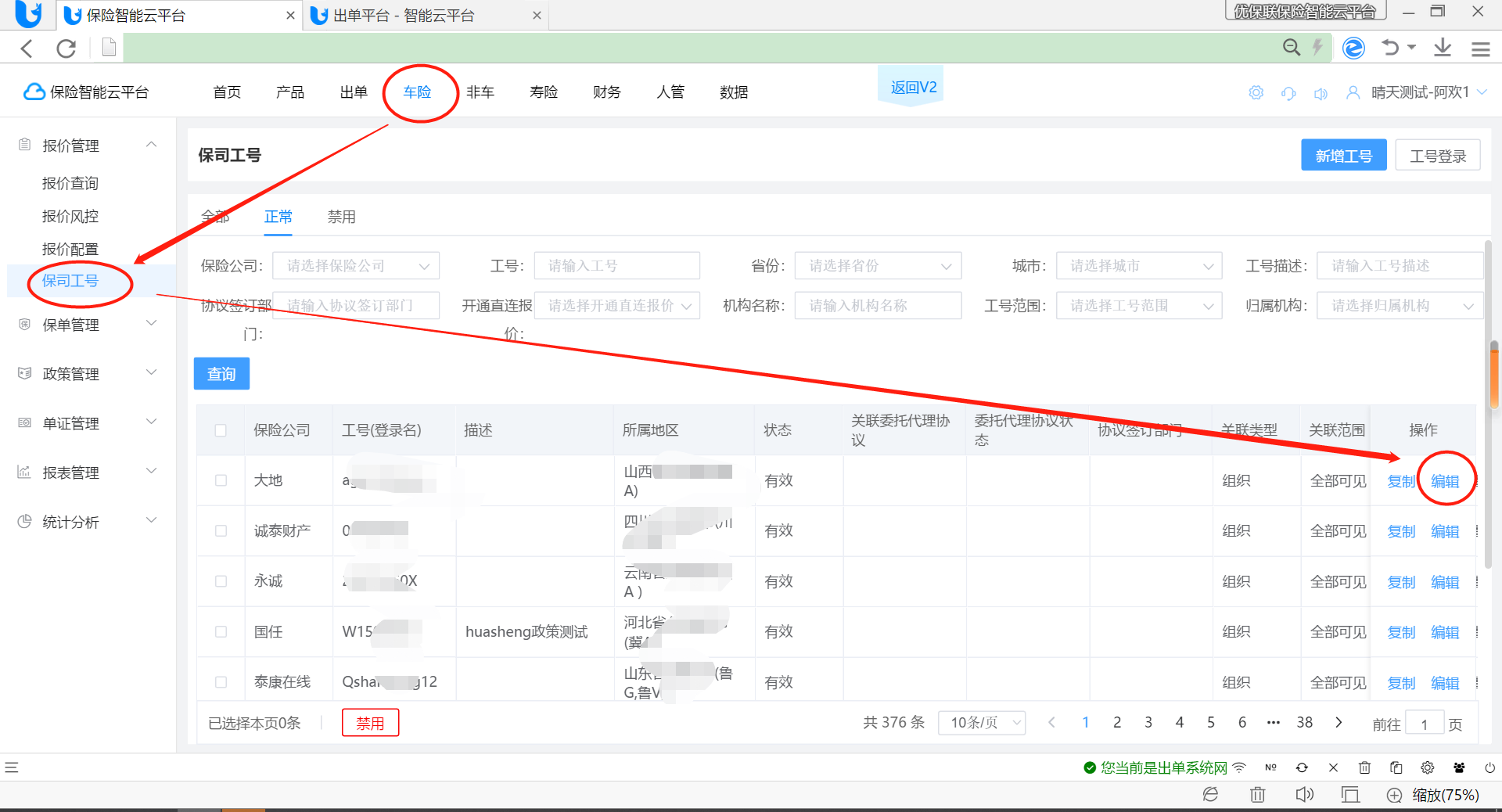Select the 禁用 status tab
The height and width of the screenshot is (812, 1502).
point(342,217)
